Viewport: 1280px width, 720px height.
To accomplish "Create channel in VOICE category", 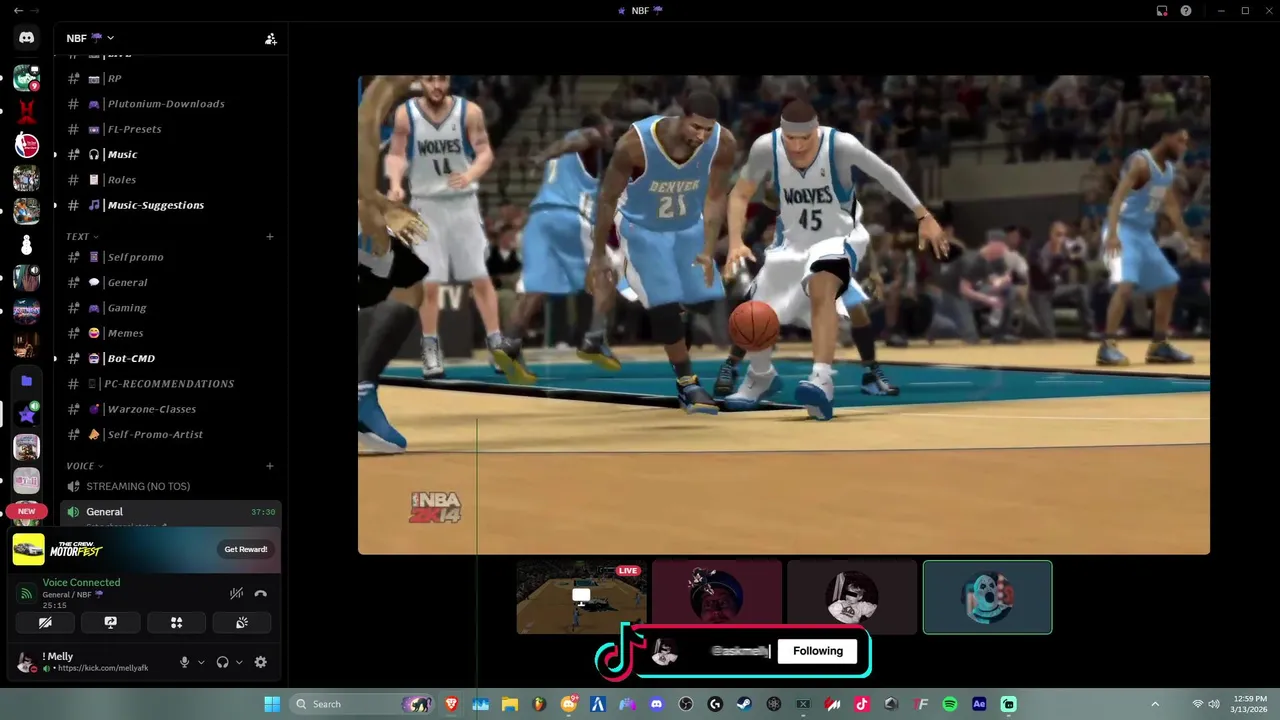I will tap(270, 466).
